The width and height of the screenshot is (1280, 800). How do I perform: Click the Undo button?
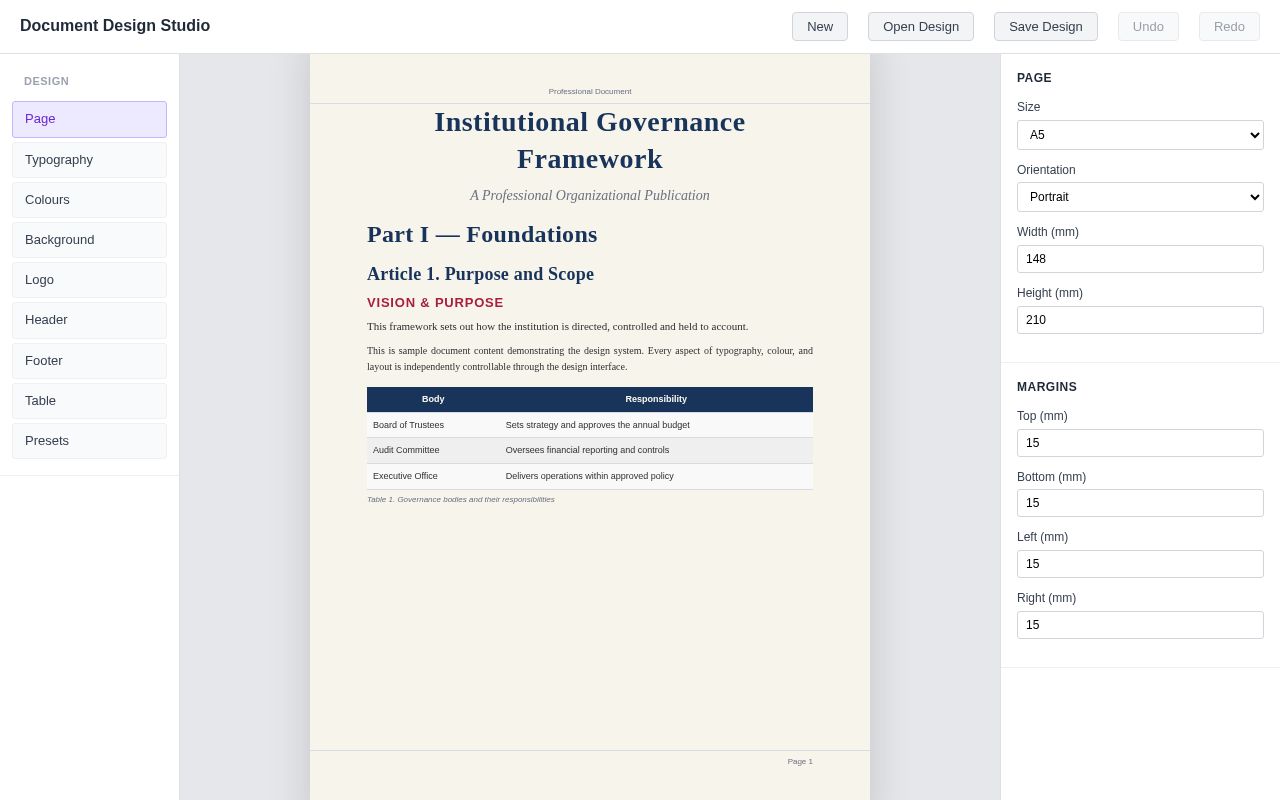1148,26
